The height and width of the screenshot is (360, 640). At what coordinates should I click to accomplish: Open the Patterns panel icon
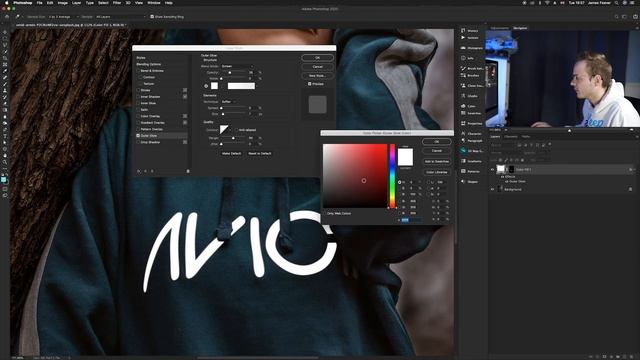pyautogui.click(x=463, y=171)
